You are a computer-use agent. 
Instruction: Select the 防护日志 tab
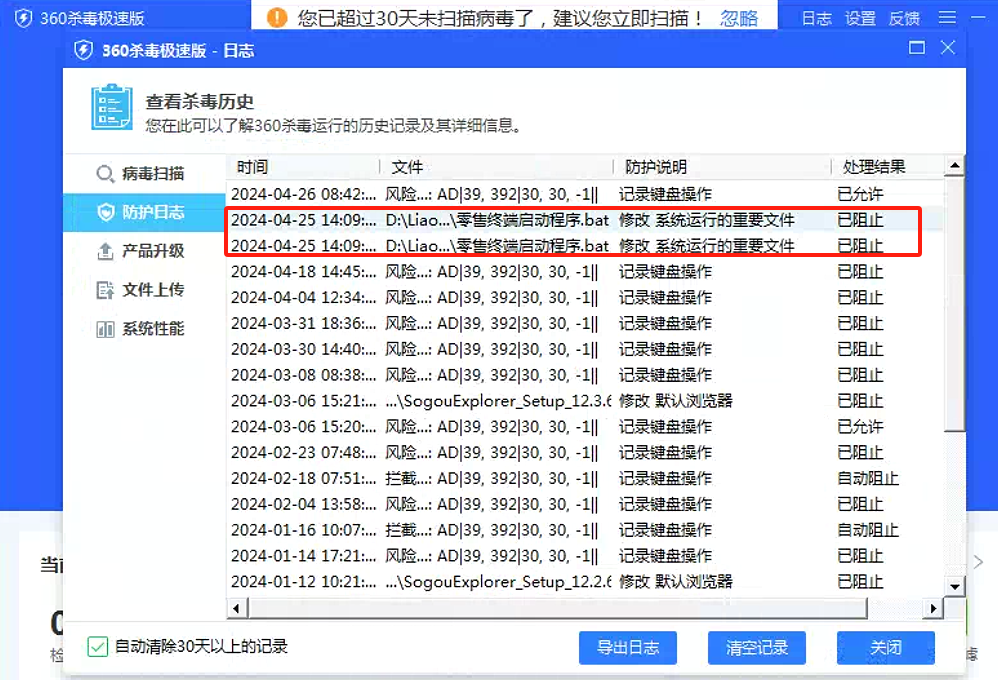pos(144,213)
